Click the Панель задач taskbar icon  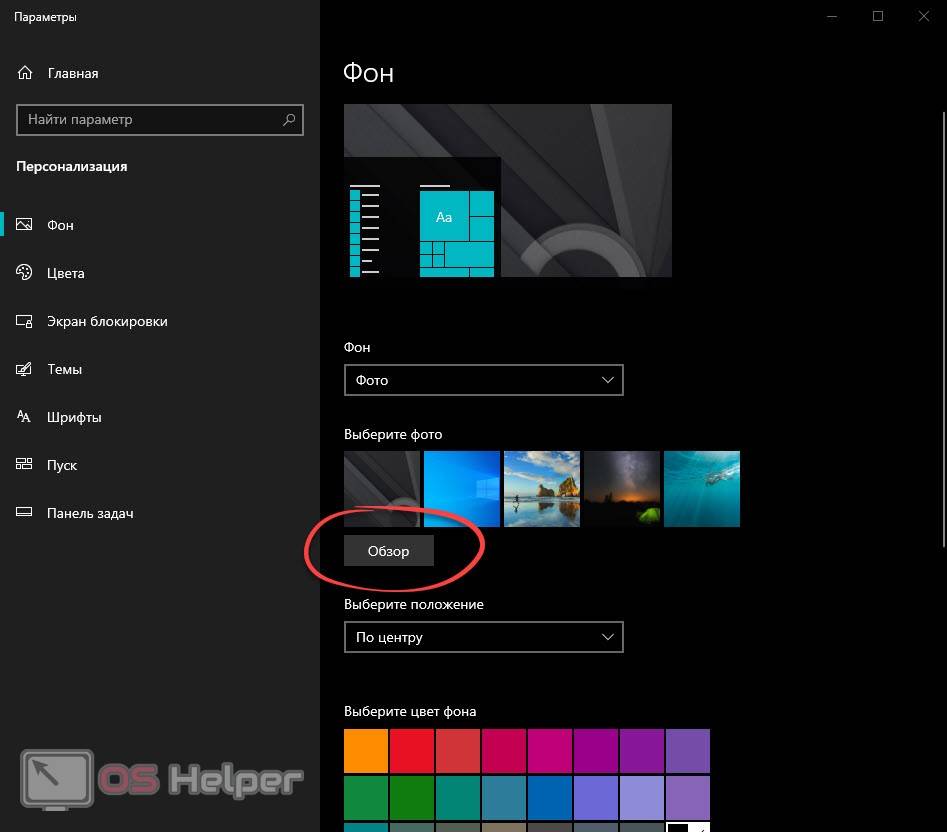[25, 513]
